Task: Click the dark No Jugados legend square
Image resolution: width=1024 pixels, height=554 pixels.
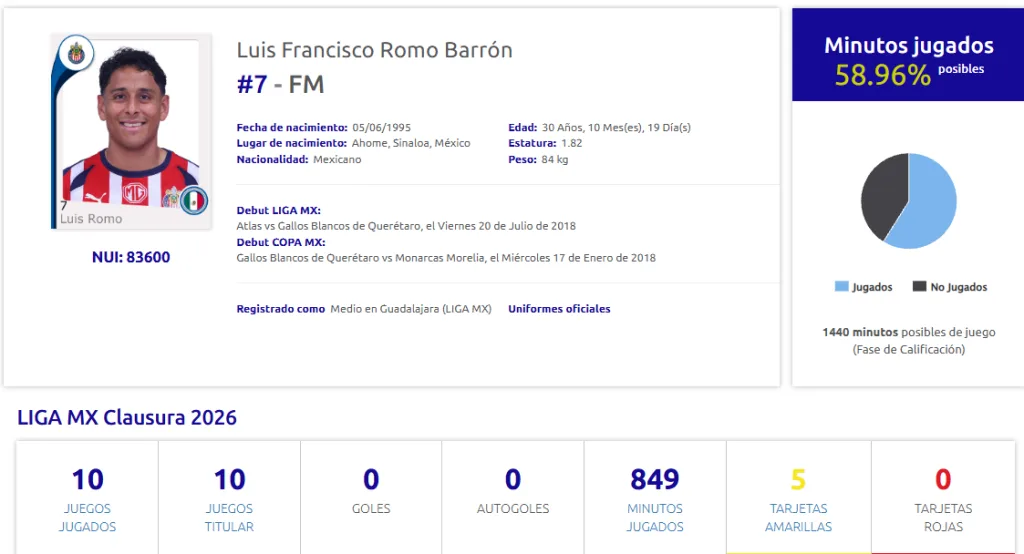Action: [x=919, y=287]
